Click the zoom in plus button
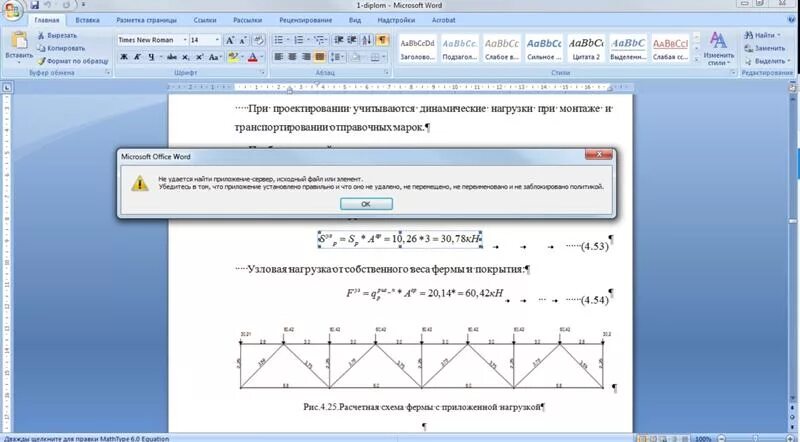The width and height of the screenshot is (800, 442). [792, 438]
